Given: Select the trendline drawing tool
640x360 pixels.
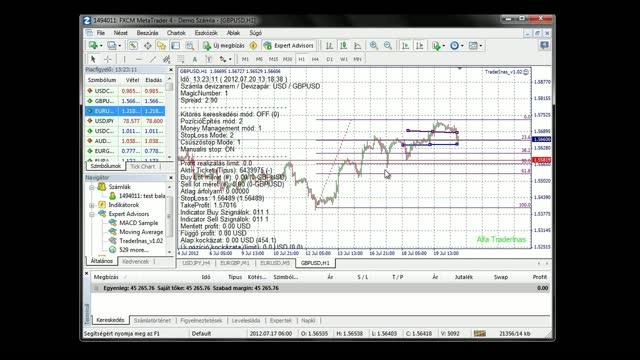Looking at the screenshot, I should (x=152, y=59).
